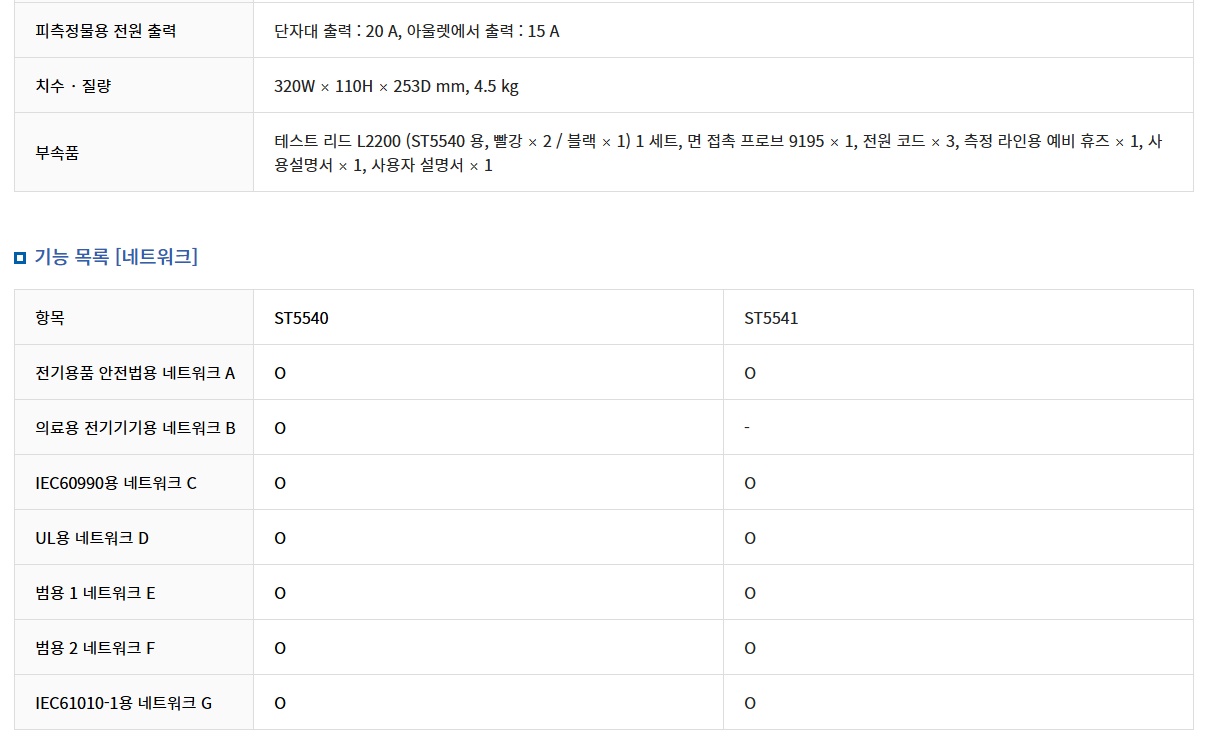This screenshot has width=1208, height=754.
Task: Click the dash in ST5541 네트워크 B cell
Action: click(x=747, y=428)
